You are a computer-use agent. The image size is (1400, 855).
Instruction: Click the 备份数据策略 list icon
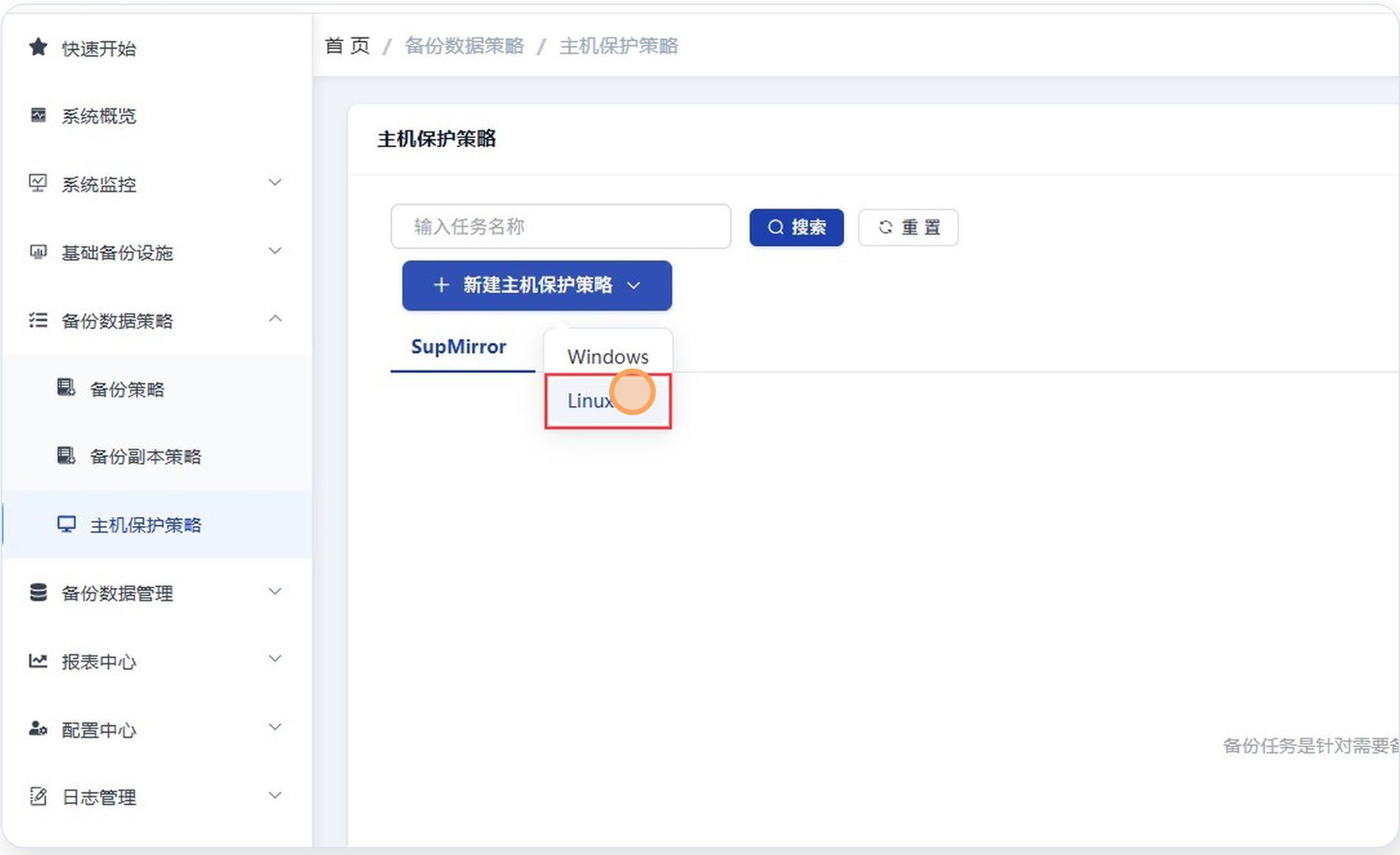click(x=38, y=320)
